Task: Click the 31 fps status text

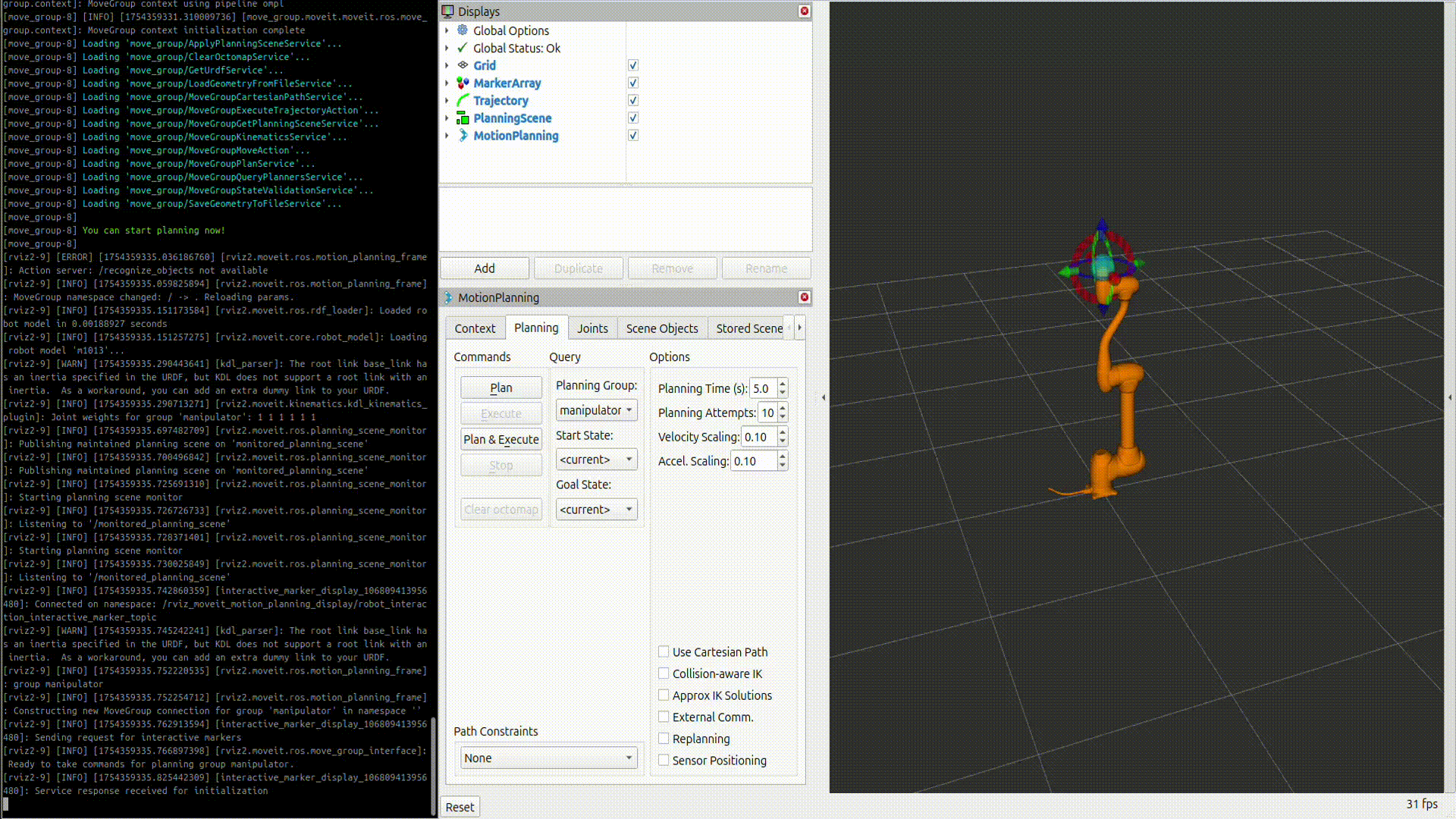Action: click(1422, 804)
